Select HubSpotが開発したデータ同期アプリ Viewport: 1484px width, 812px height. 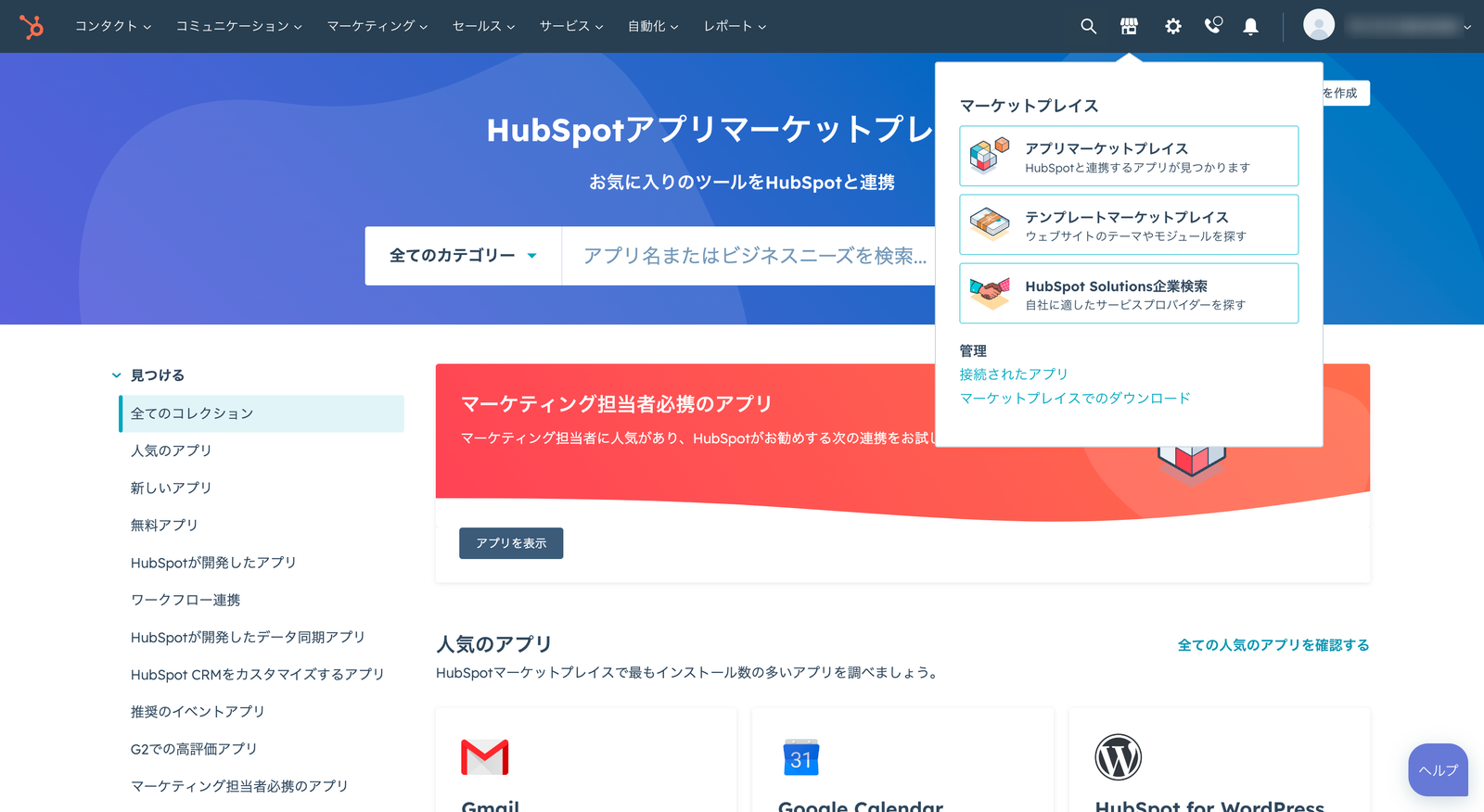248,637
